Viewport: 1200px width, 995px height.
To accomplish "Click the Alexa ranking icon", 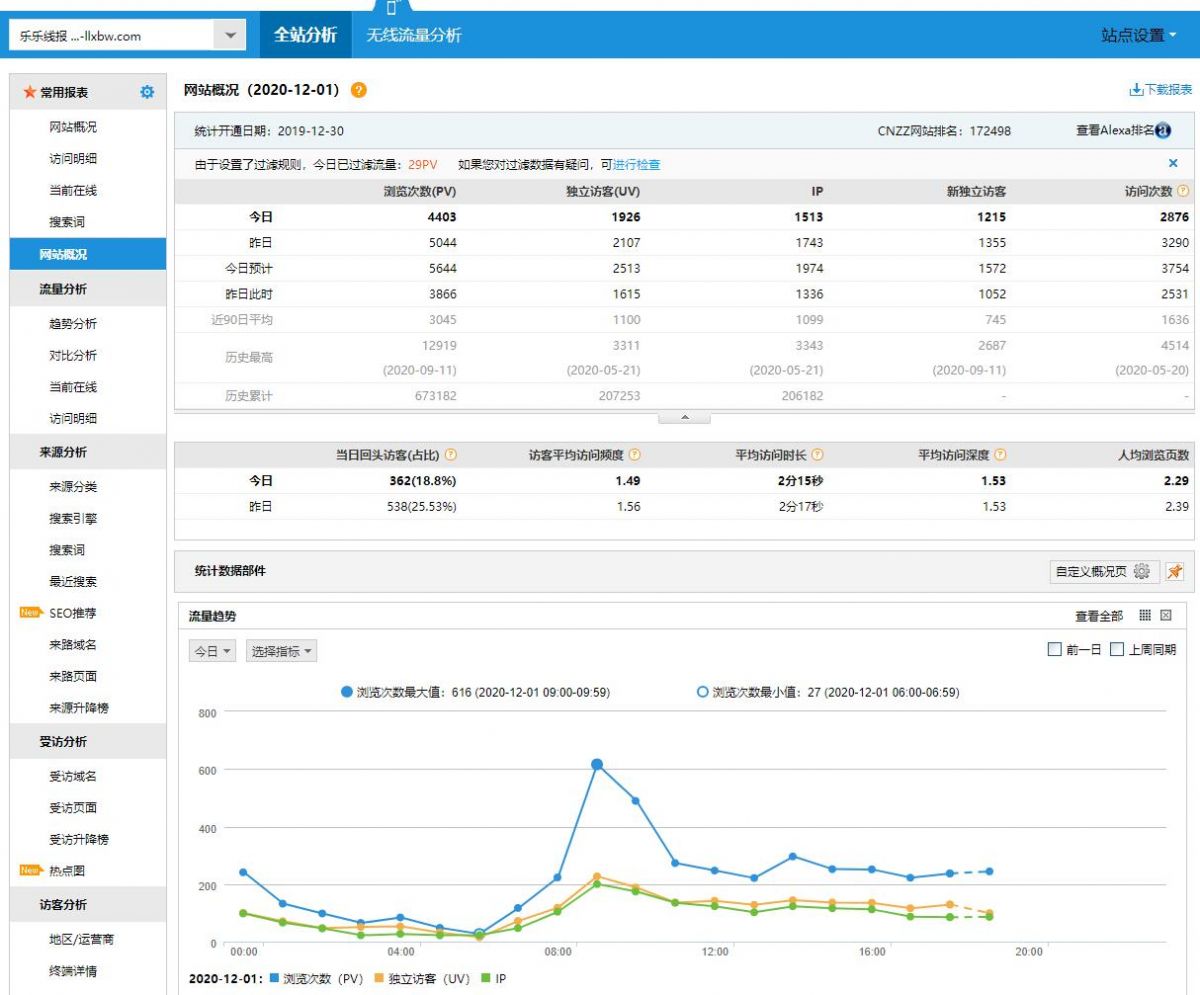I will click(1163, 131).
